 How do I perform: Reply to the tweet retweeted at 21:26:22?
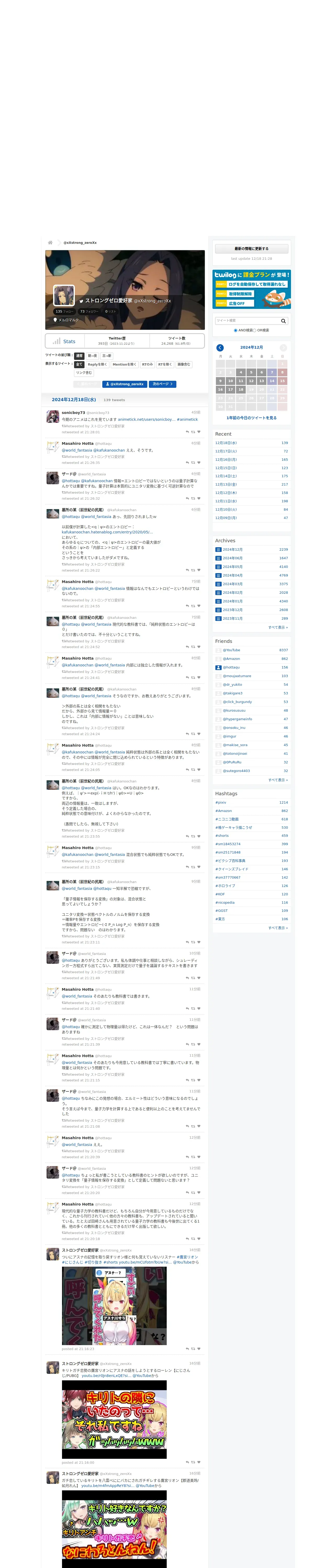[x=187, y=570]
